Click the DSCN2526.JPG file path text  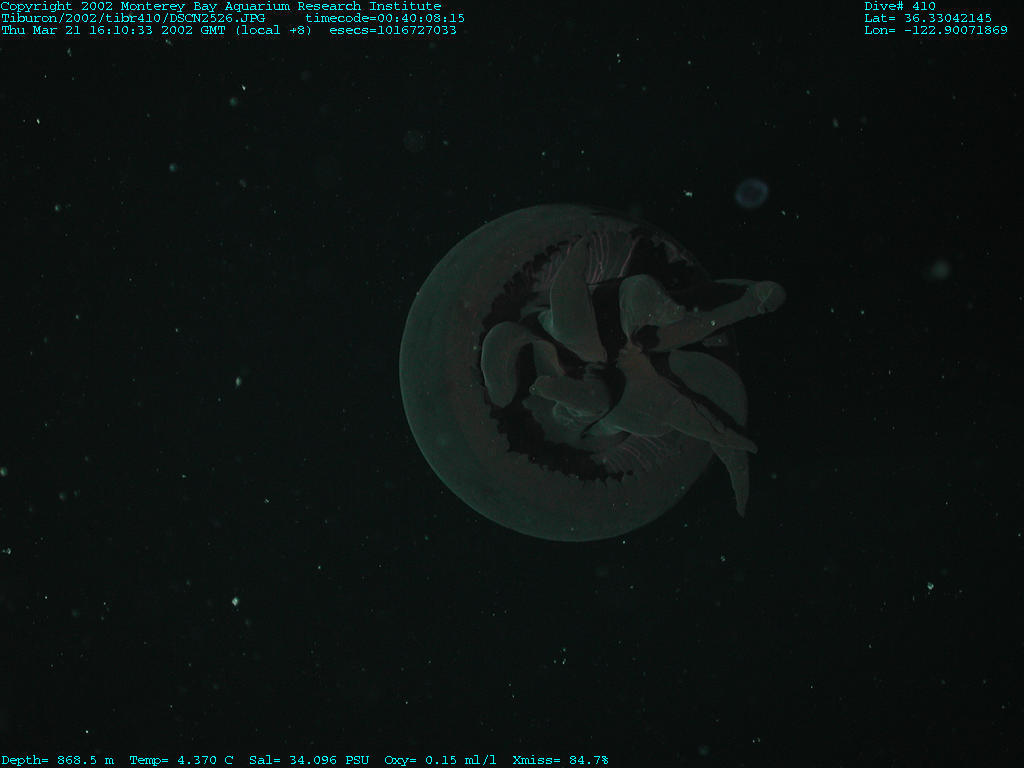133,18
